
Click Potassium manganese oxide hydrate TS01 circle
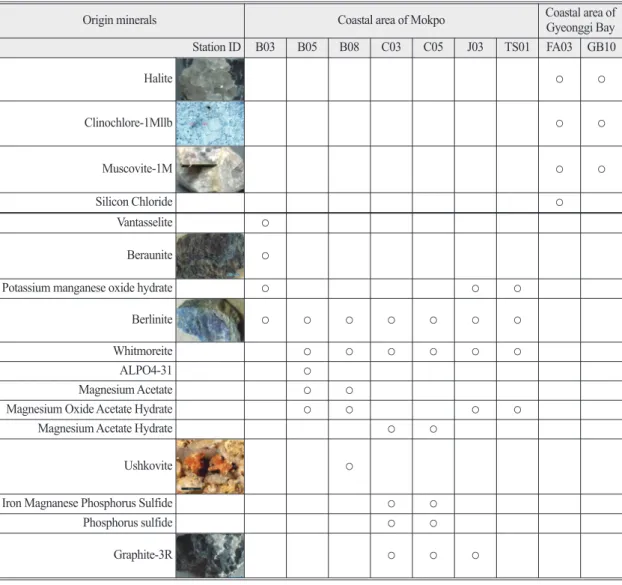[517, 289]
